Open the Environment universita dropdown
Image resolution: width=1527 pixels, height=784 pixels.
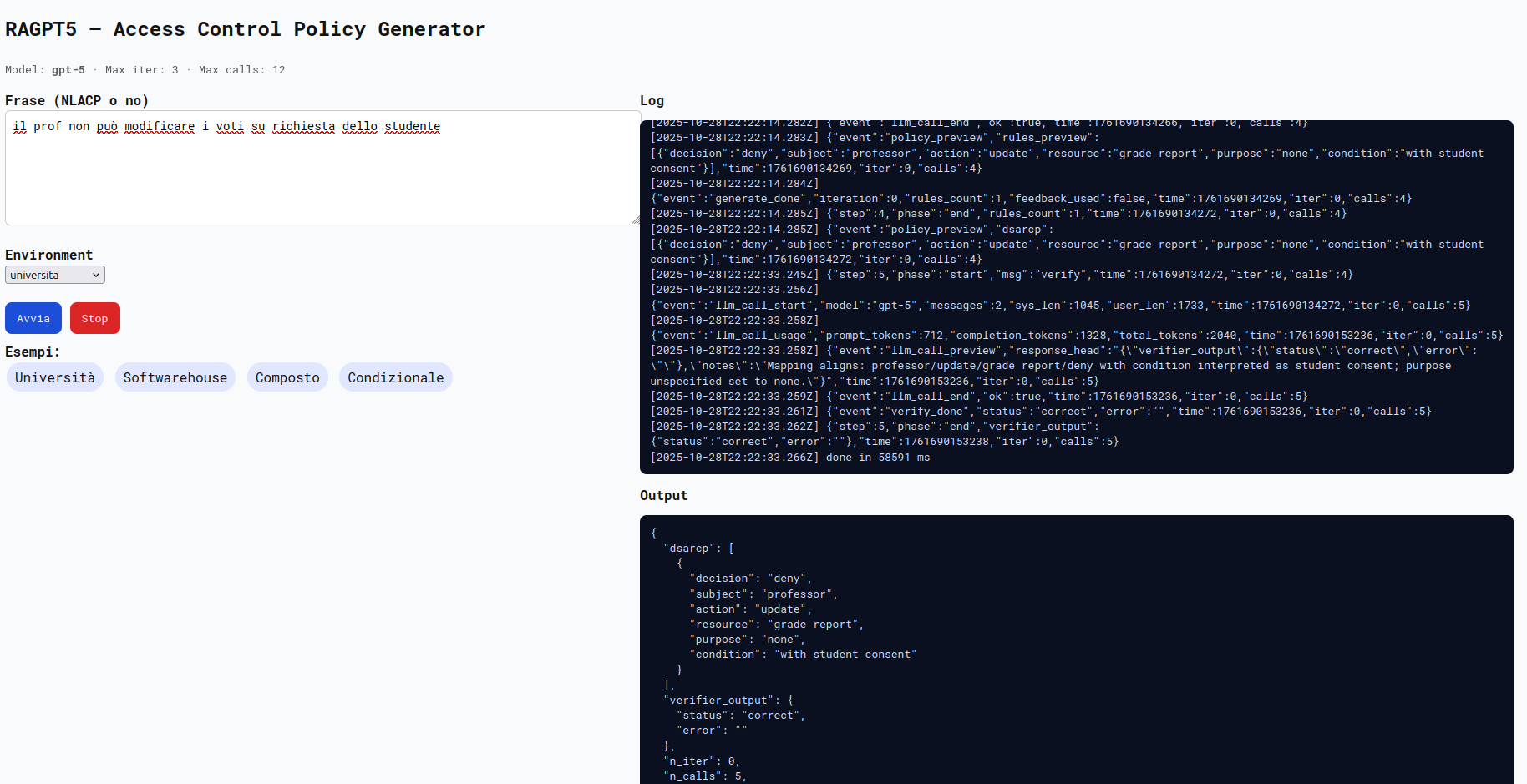55,275
